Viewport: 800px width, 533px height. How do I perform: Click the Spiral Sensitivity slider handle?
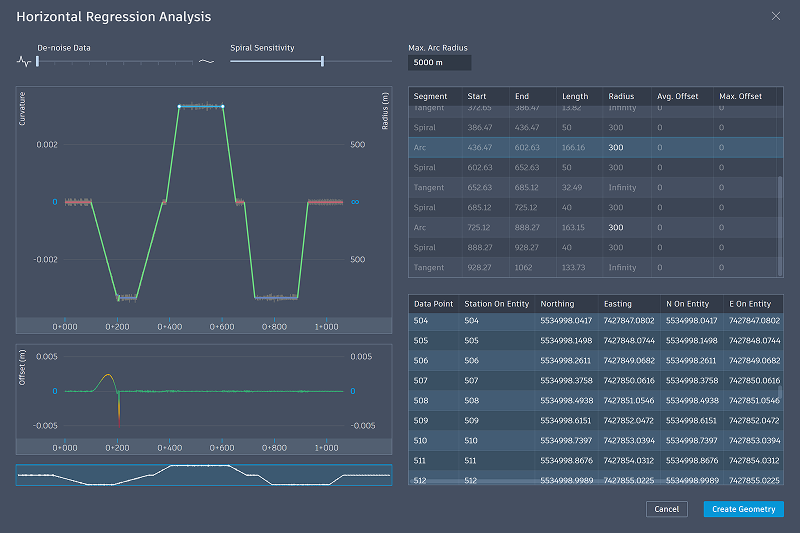(x=322, y=62)
